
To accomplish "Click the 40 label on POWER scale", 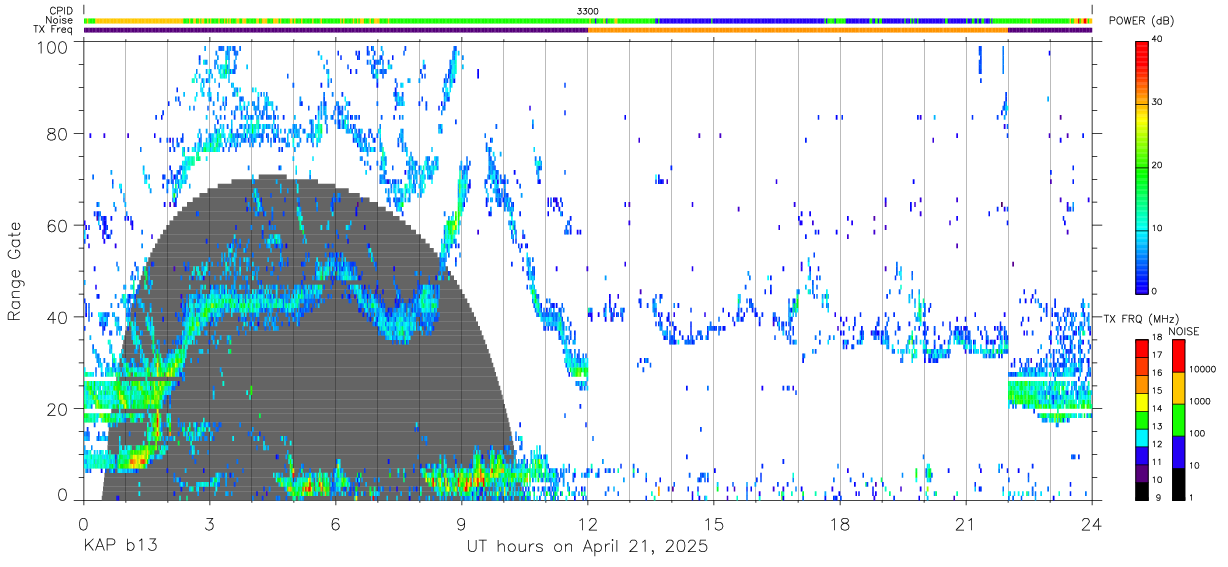I will pos(1158,40).
